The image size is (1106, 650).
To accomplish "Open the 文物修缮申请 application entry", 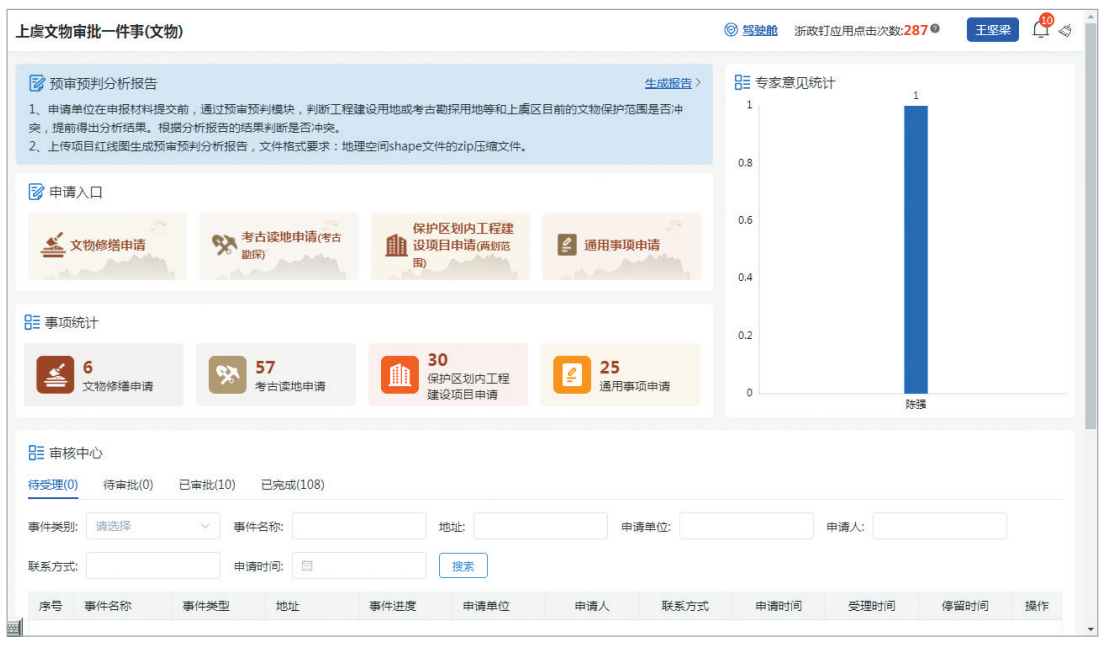I will point(106,246).
